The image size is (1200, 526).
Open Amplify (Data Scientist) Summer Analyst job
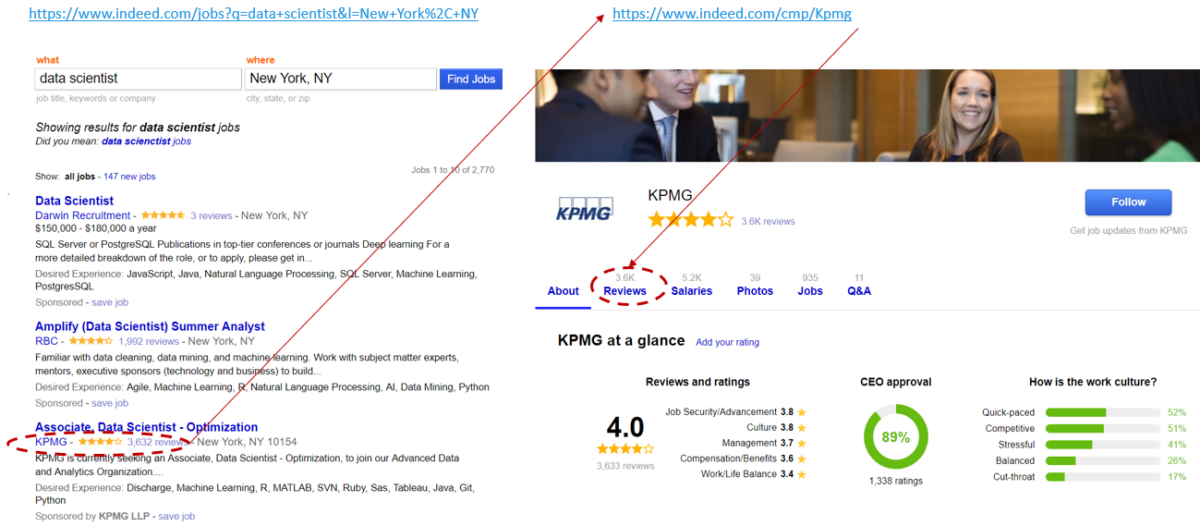150,326
